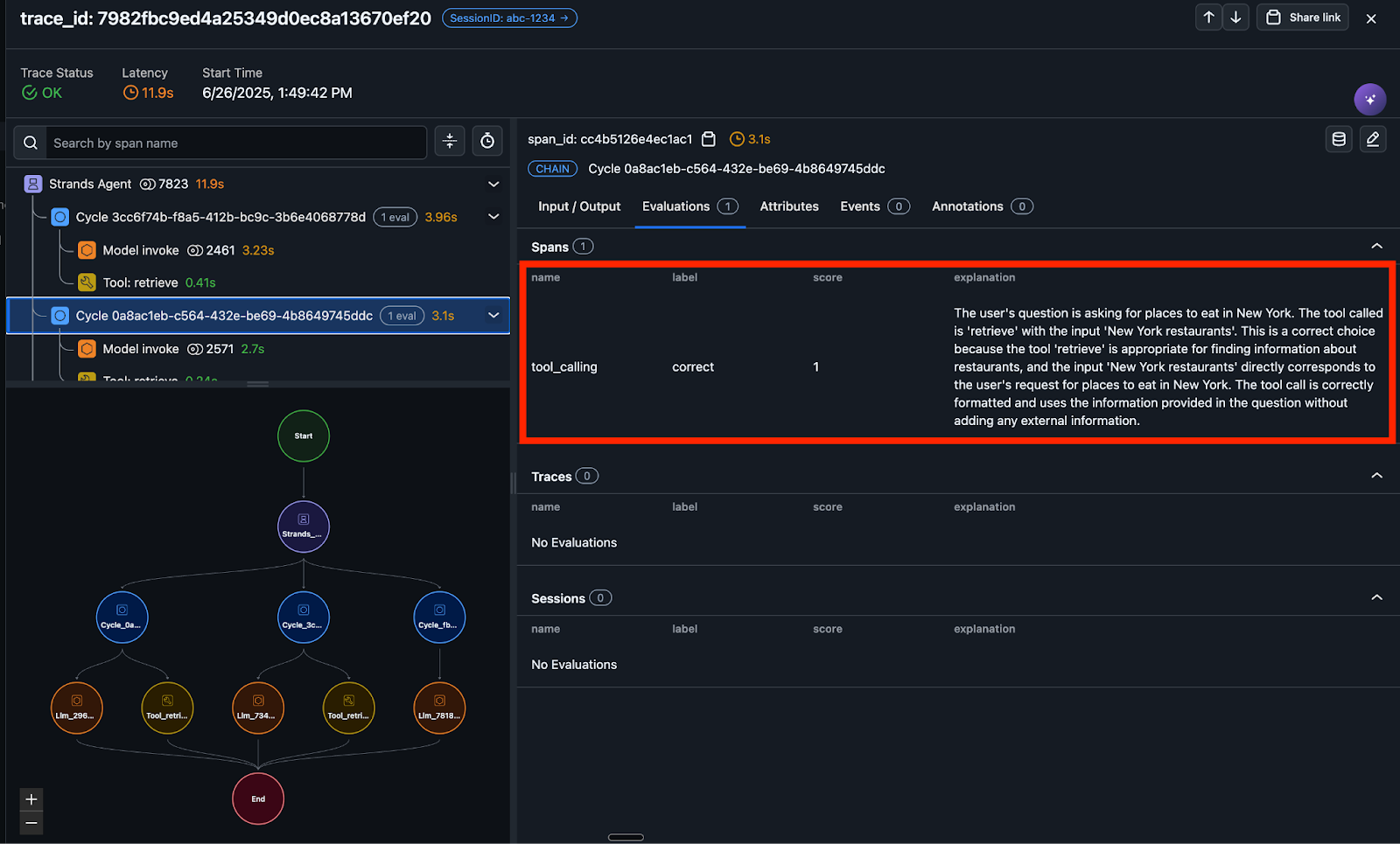Click the annotate pencil icon
This screenshot has width=1400, height=844.
click(x=1373, y=139)
